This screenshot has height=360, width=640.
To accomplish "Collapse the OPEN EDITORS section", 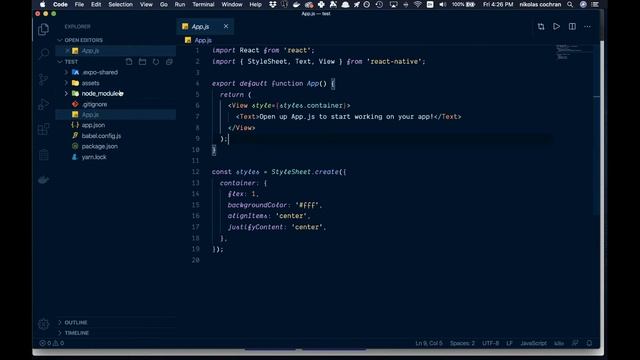I will pos(60,40).
